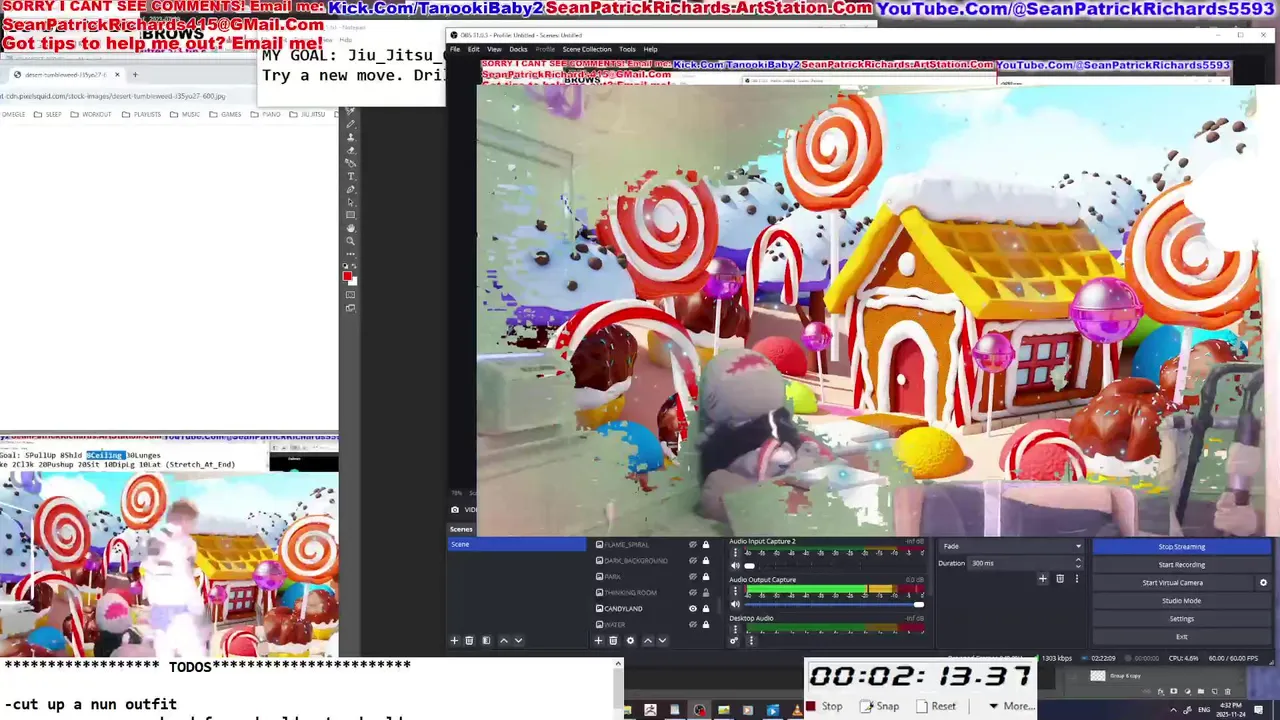The height and width of the screenshot is (720, 1280).
Task: Click Start Virtual Camera button
Action: pyautogui.click(x=1173, y=583)
